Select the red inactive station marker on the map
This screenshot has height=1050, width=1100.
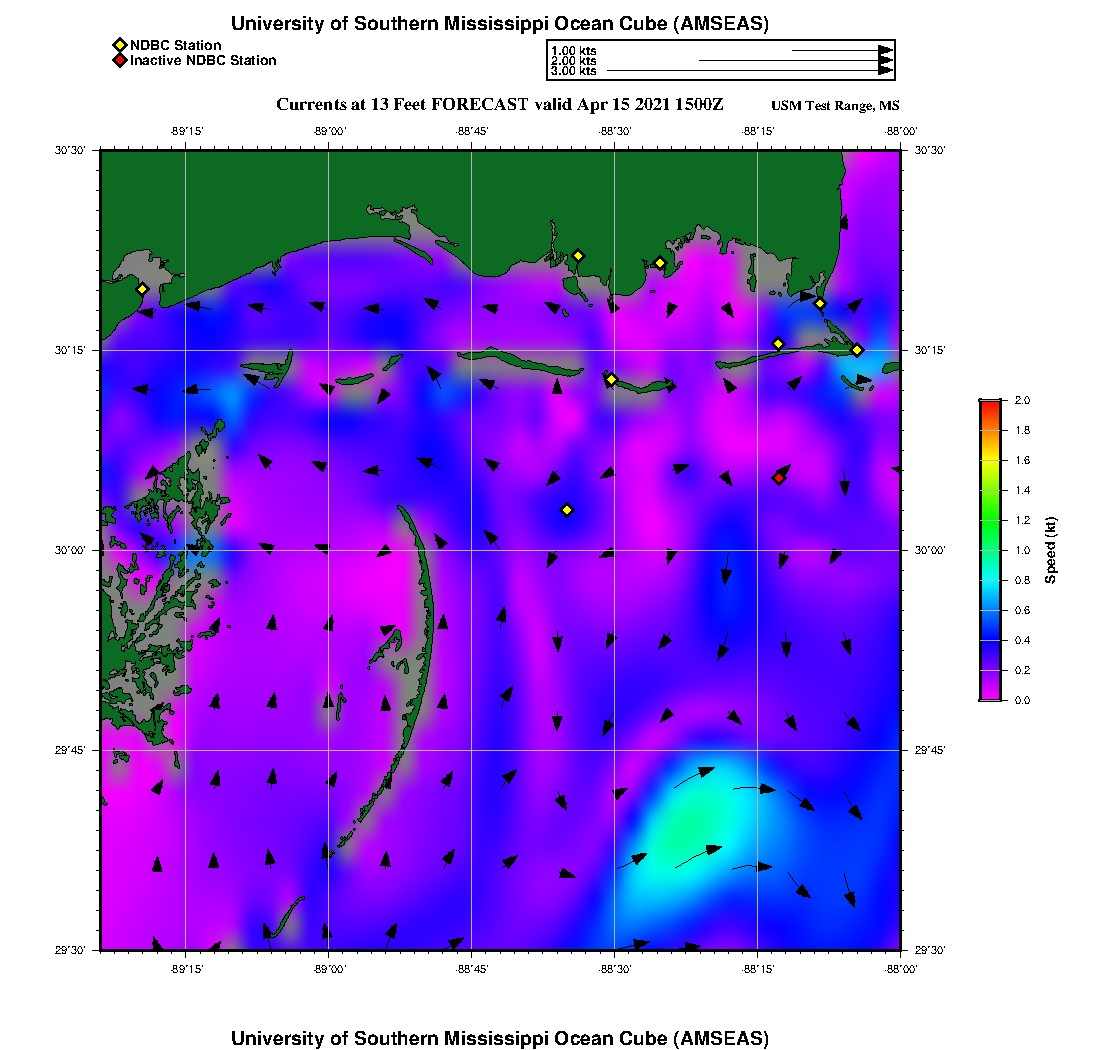point(778,478)
